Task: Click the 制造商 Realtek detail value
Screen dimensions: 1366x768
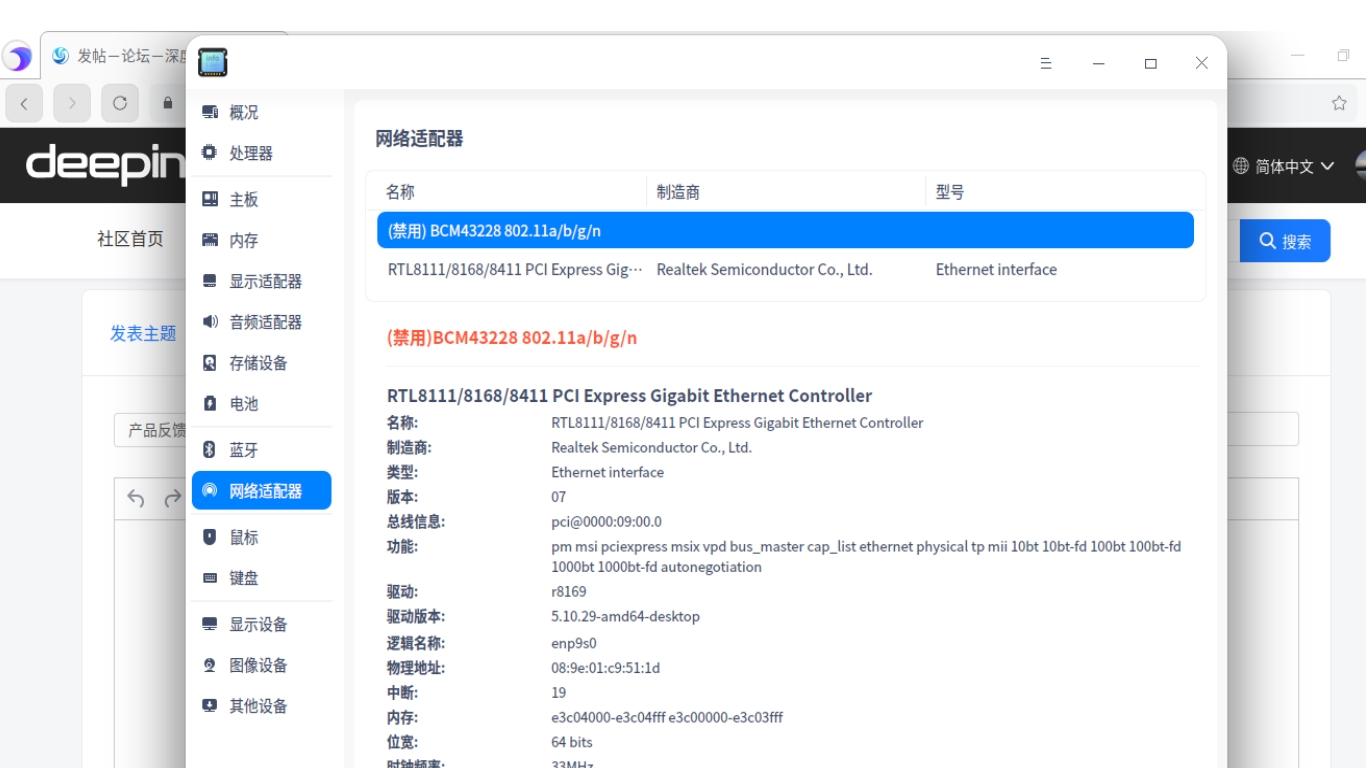Action: 652,447
